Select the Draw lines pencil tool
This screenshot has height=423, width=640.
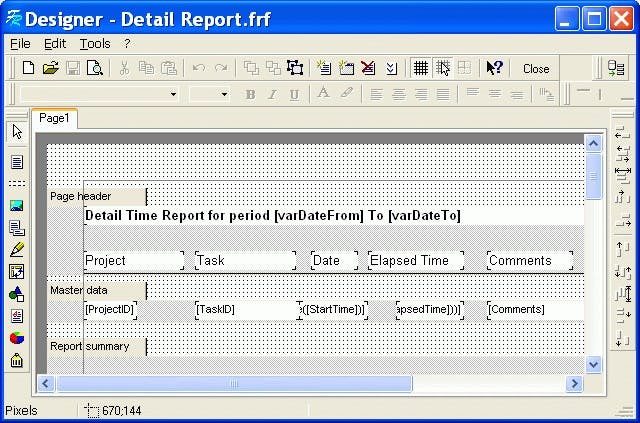point(17,249)
